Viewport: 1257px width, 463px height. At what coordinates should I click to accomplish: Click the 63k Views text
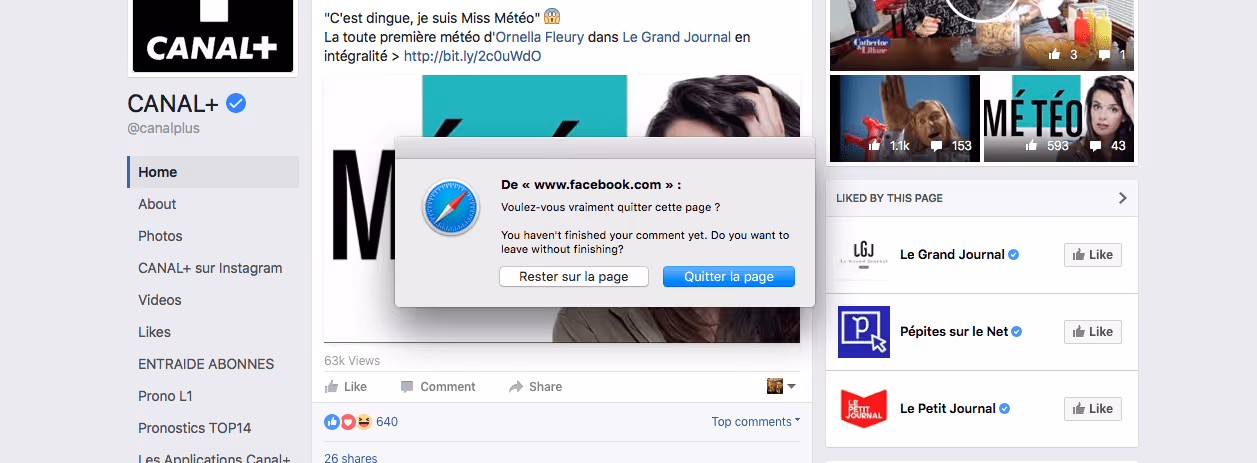pyautogui.click(x=352, y=360)
